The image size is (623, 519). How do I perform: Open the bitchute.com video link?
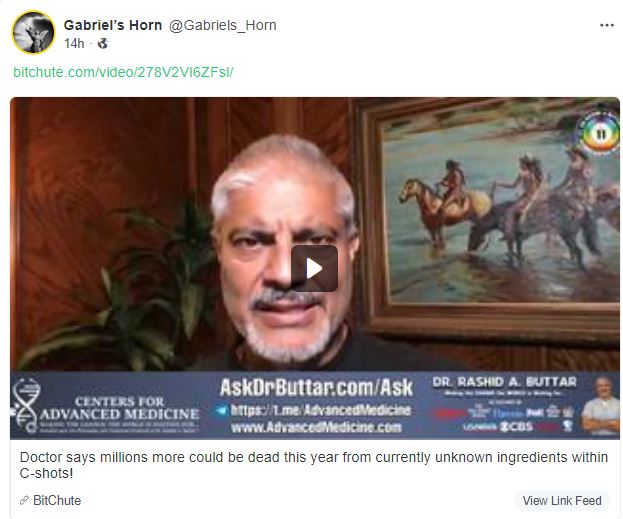[x=123, y=72]
